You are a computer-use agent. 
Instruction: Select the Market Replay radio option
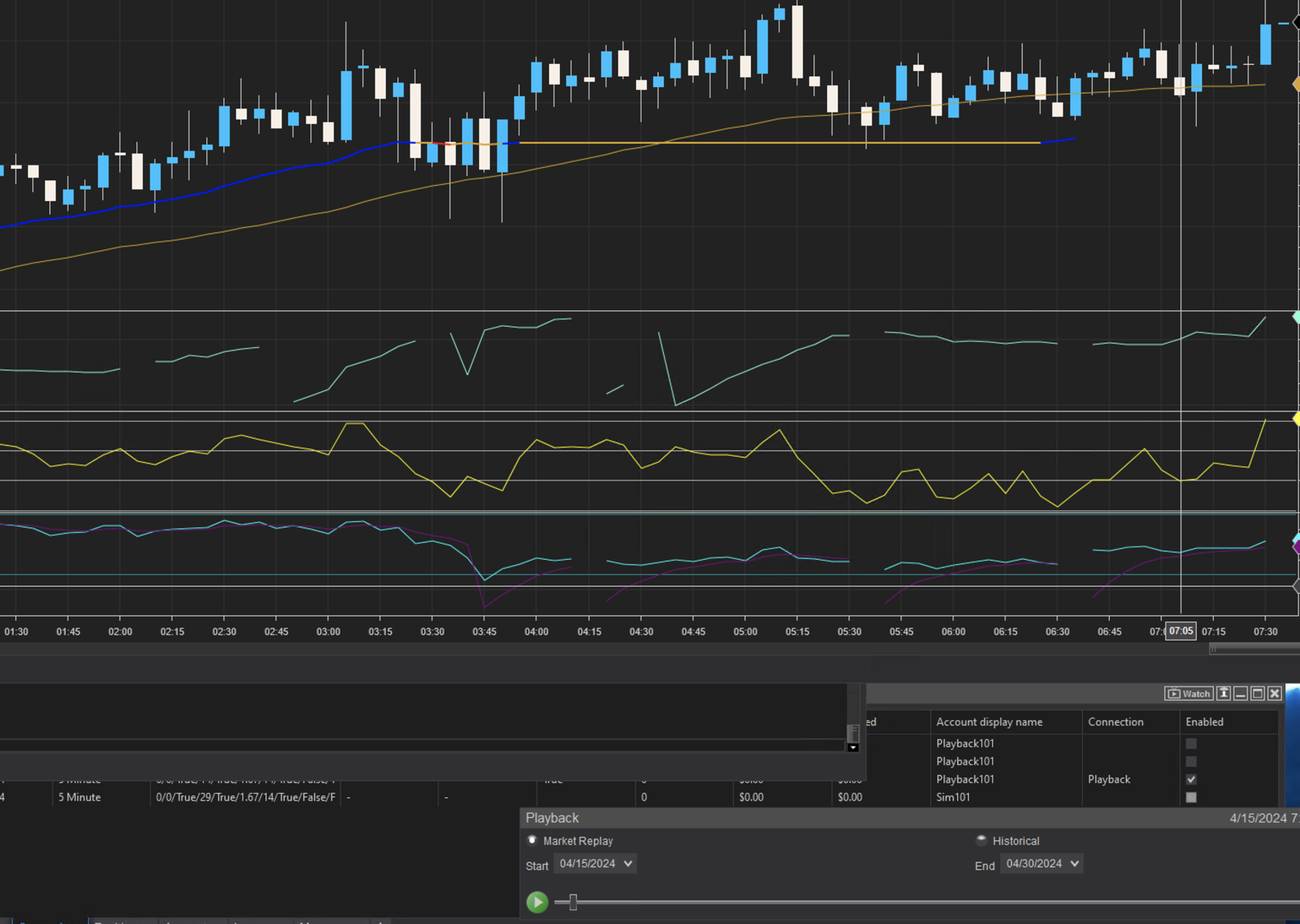(x=532, y=841)
